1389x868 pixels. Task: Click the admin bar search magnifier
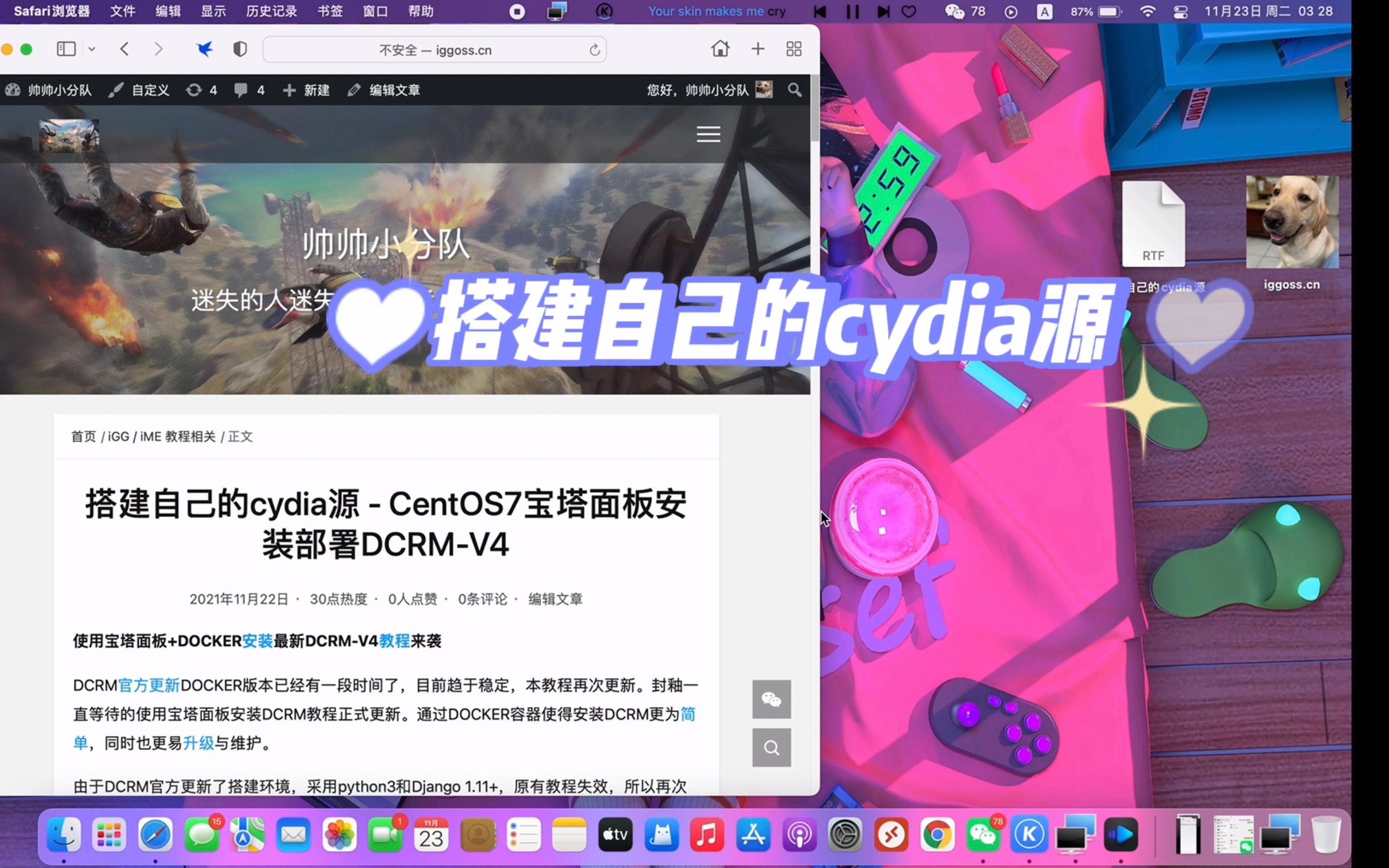794,90
